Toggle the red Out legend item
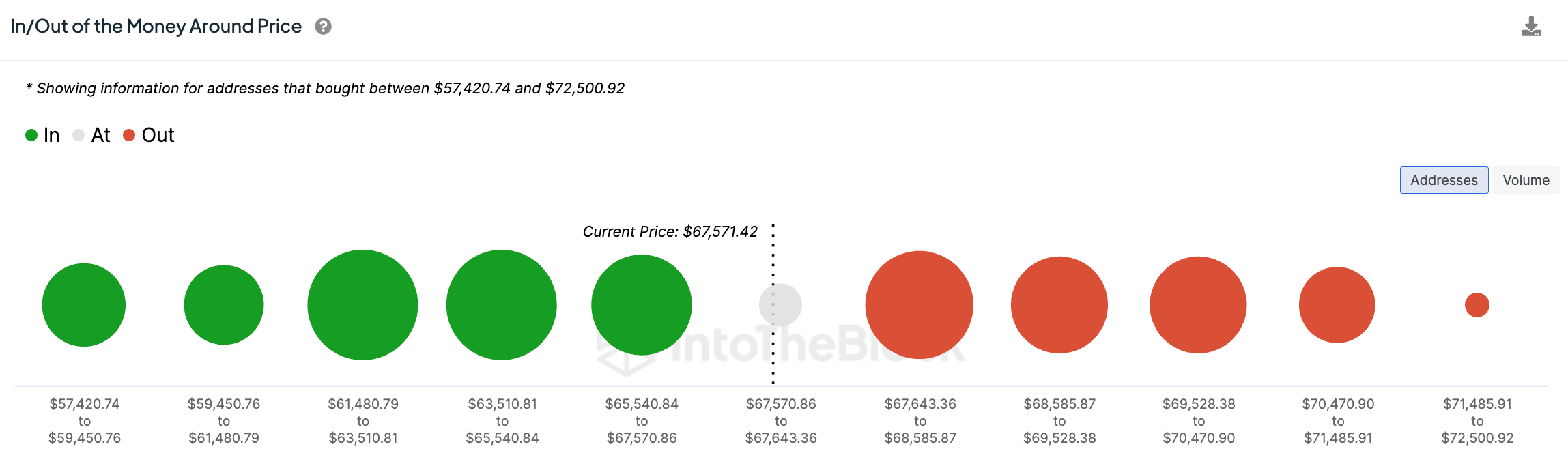1568x464 pixels. click(x=149, y=135)
